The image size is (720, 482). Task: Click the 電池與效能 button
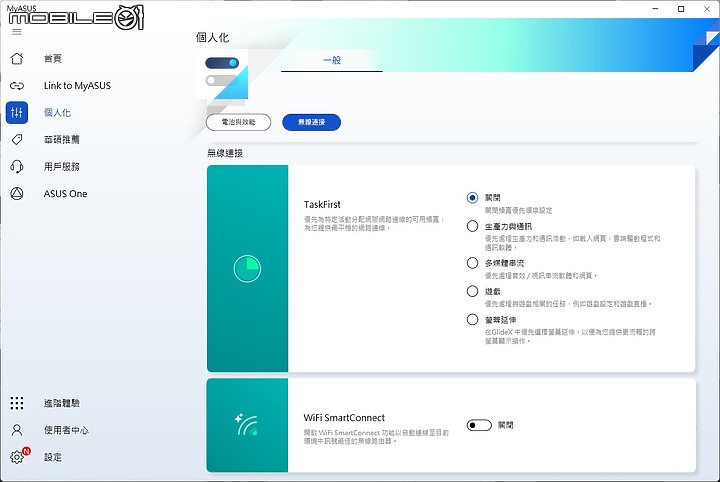click(238, 122)
